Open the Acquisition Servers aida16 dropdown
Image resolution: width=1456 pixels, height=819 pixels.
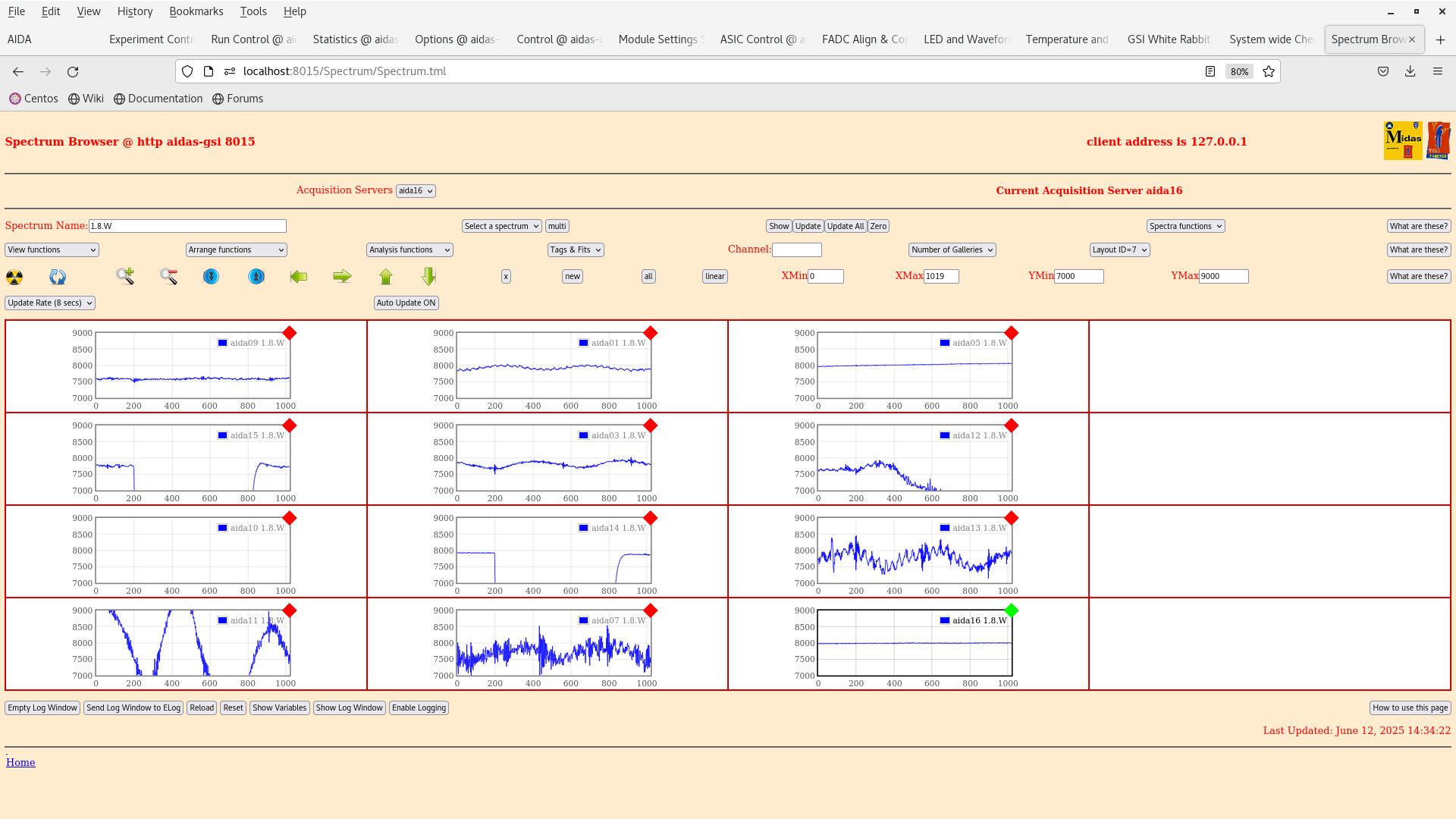(x=416, y=191)
